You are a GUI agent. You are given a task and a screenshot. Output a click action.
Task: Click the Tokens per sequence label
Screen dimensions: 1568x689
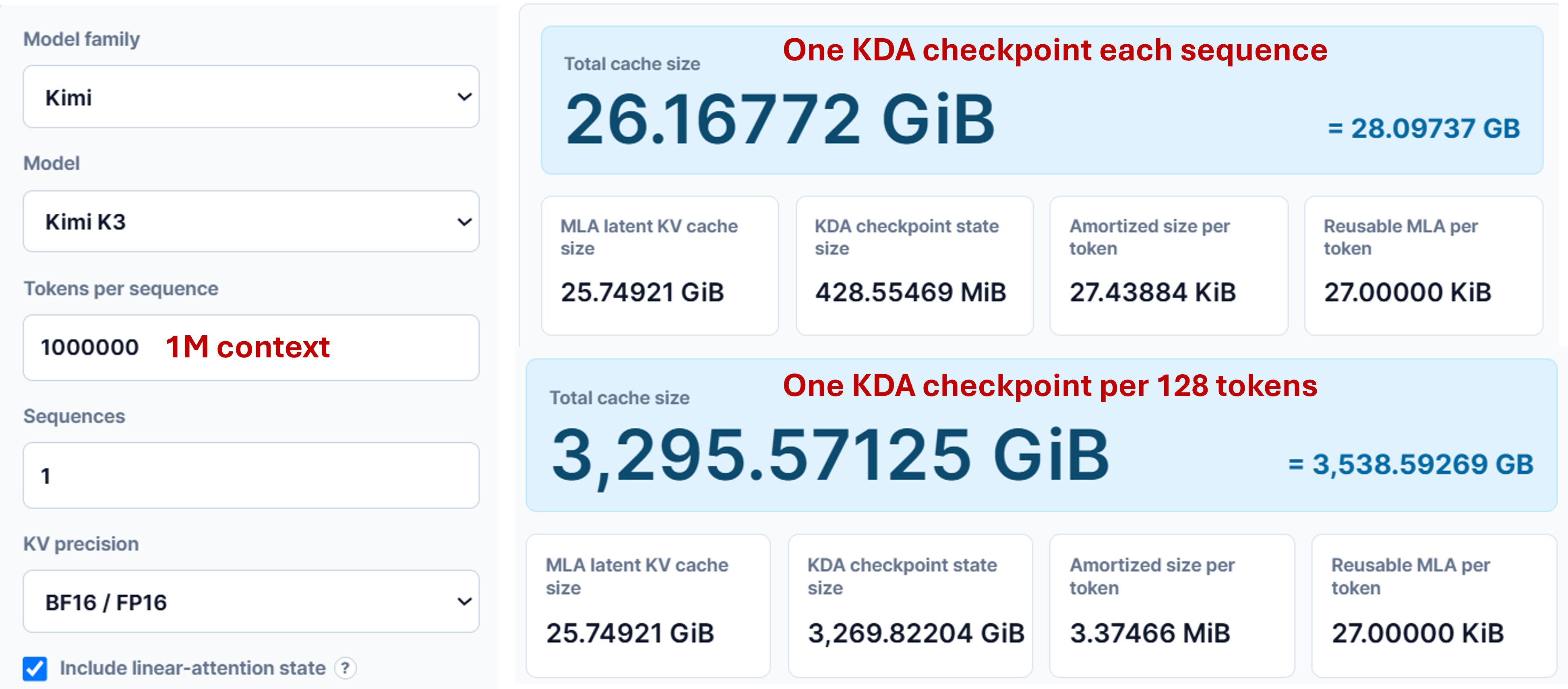pyautogui.click(x=120, y=288)
